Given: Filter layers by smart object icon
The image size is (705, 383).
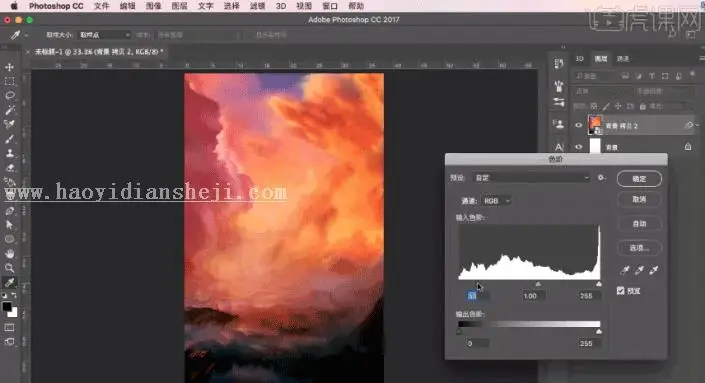Looking at the screenshot, I should [x=678, y=76].
